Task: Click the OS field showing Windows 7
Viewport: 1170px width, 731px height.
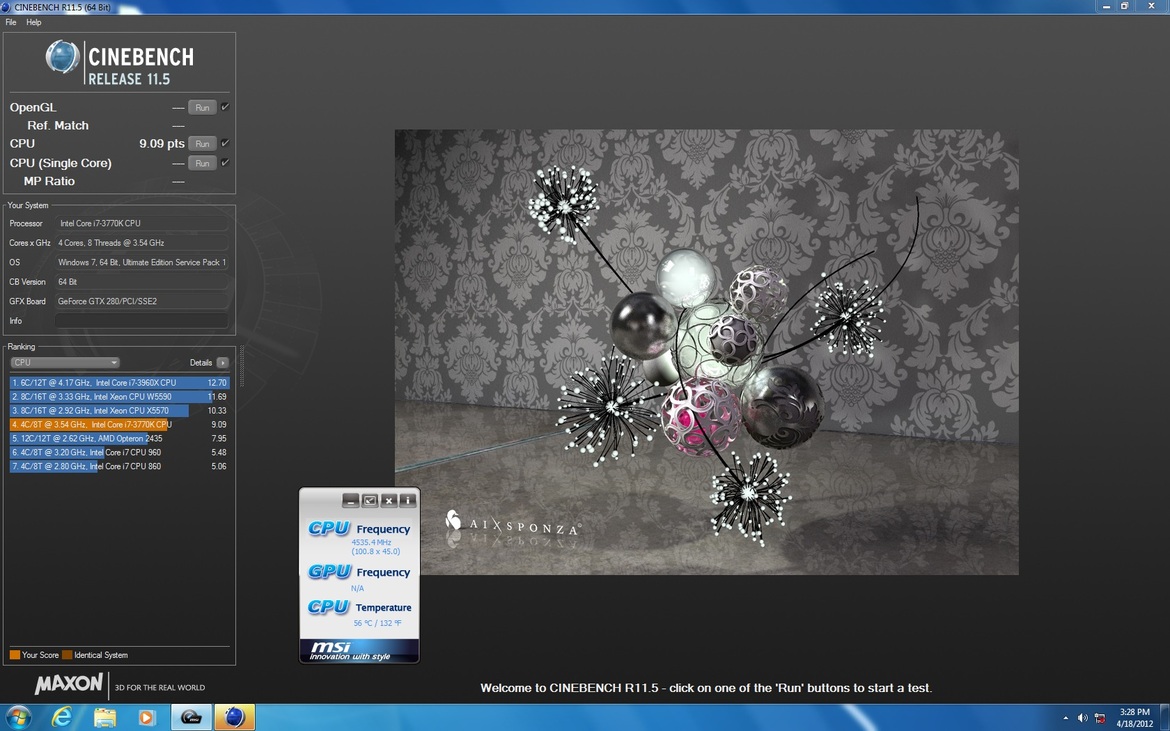Action: pyautogui.click(x=142, y=262)
